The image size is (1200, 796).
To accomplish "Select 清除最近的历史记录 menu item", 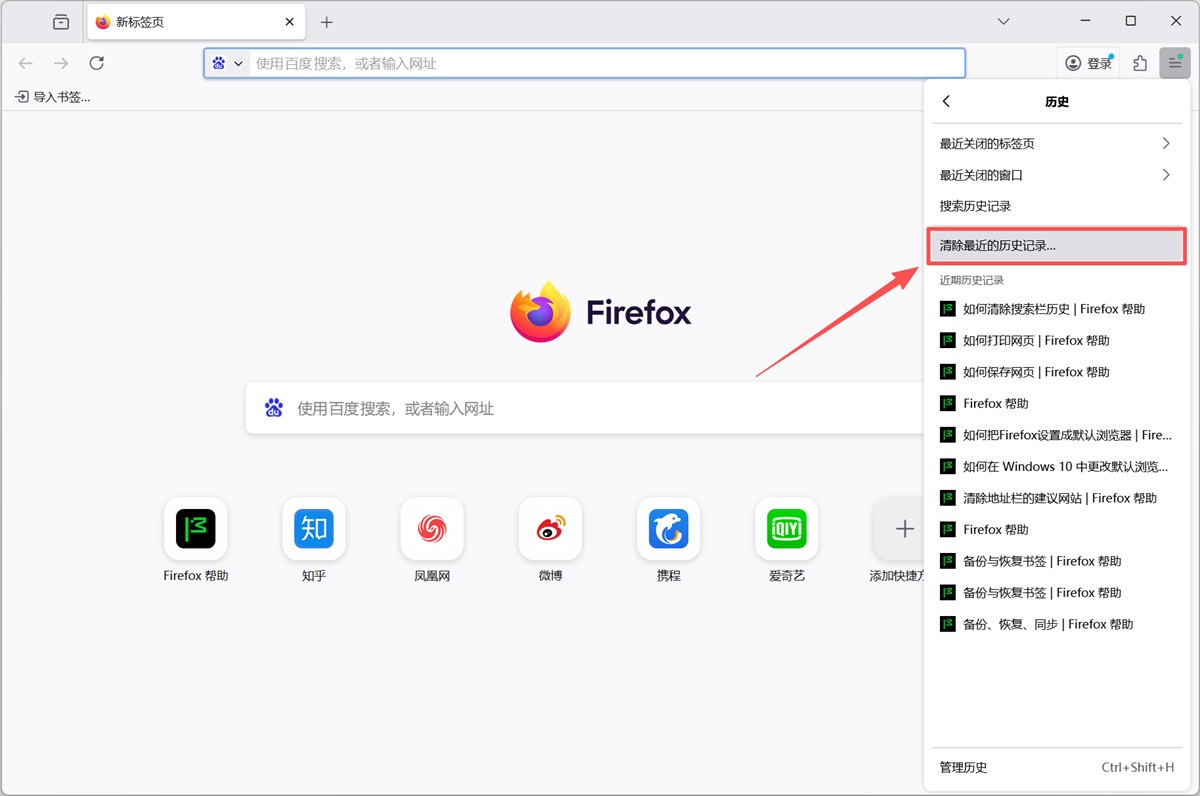I will (x=1055, y=245).
